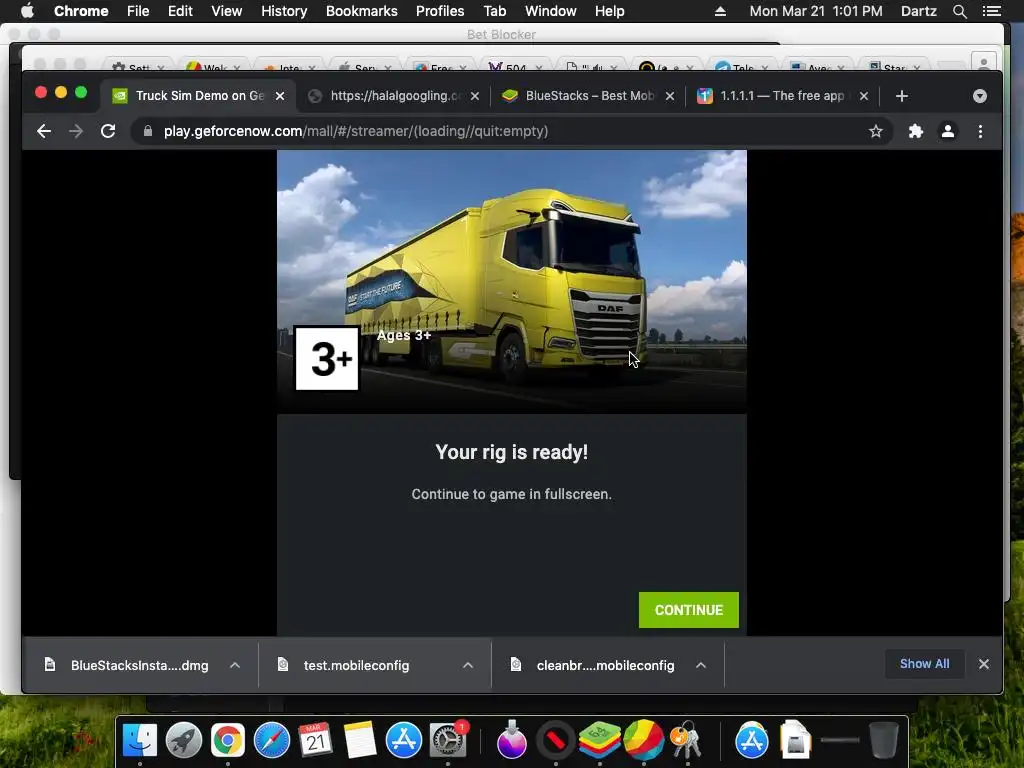Close the BlueStacks tab

[x=669, y=96]
